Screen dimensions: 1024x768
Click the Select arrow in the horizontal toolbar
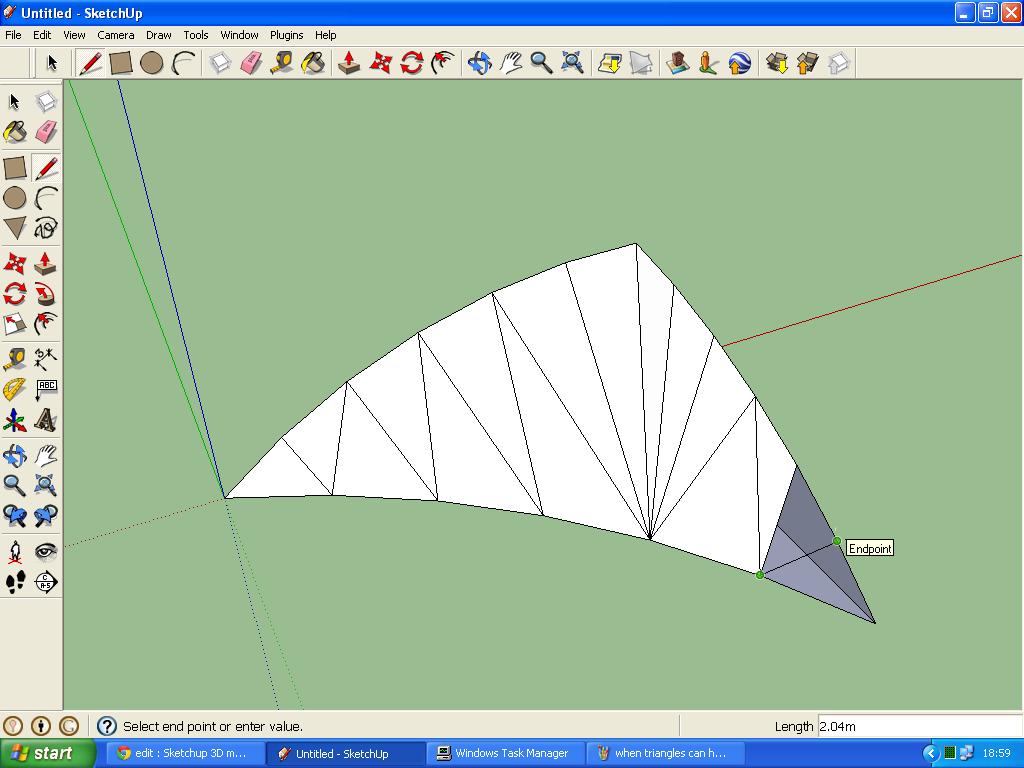(x=52, y=63)
